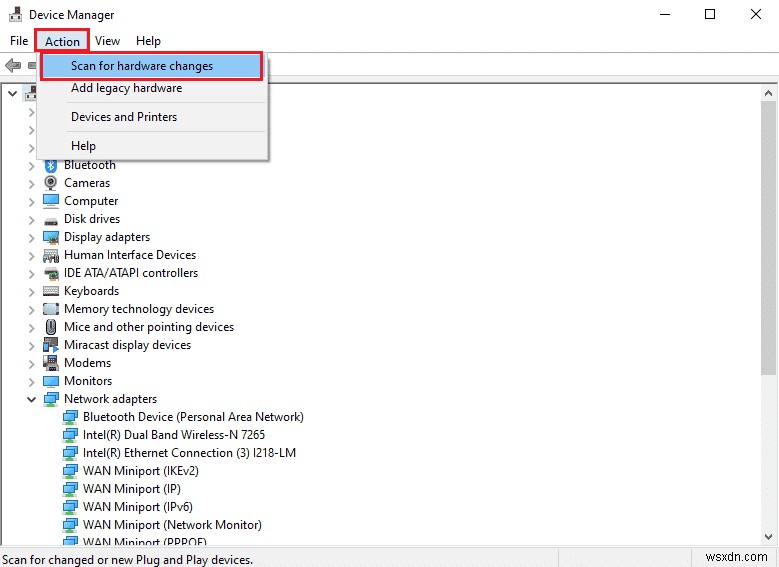Open the Help menu in menu bar
The width and height of the screenshot is (779, 567).
click(148, 41)
